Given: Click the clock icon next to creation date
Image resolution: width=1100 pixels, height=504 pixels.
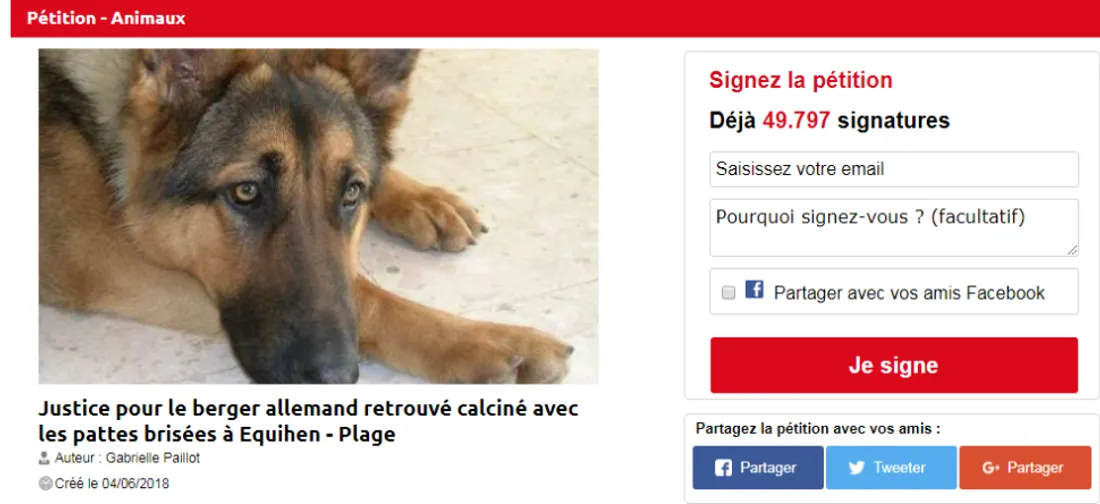Looking at the screenshot, I should coord(45,483).
